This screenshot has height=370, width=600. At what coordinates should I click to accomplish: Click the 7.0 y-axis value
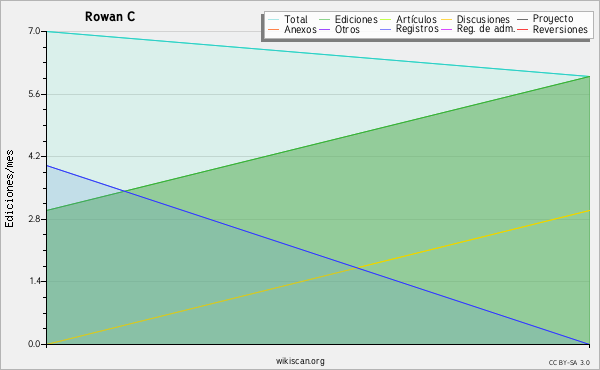[x=34, y=31]
